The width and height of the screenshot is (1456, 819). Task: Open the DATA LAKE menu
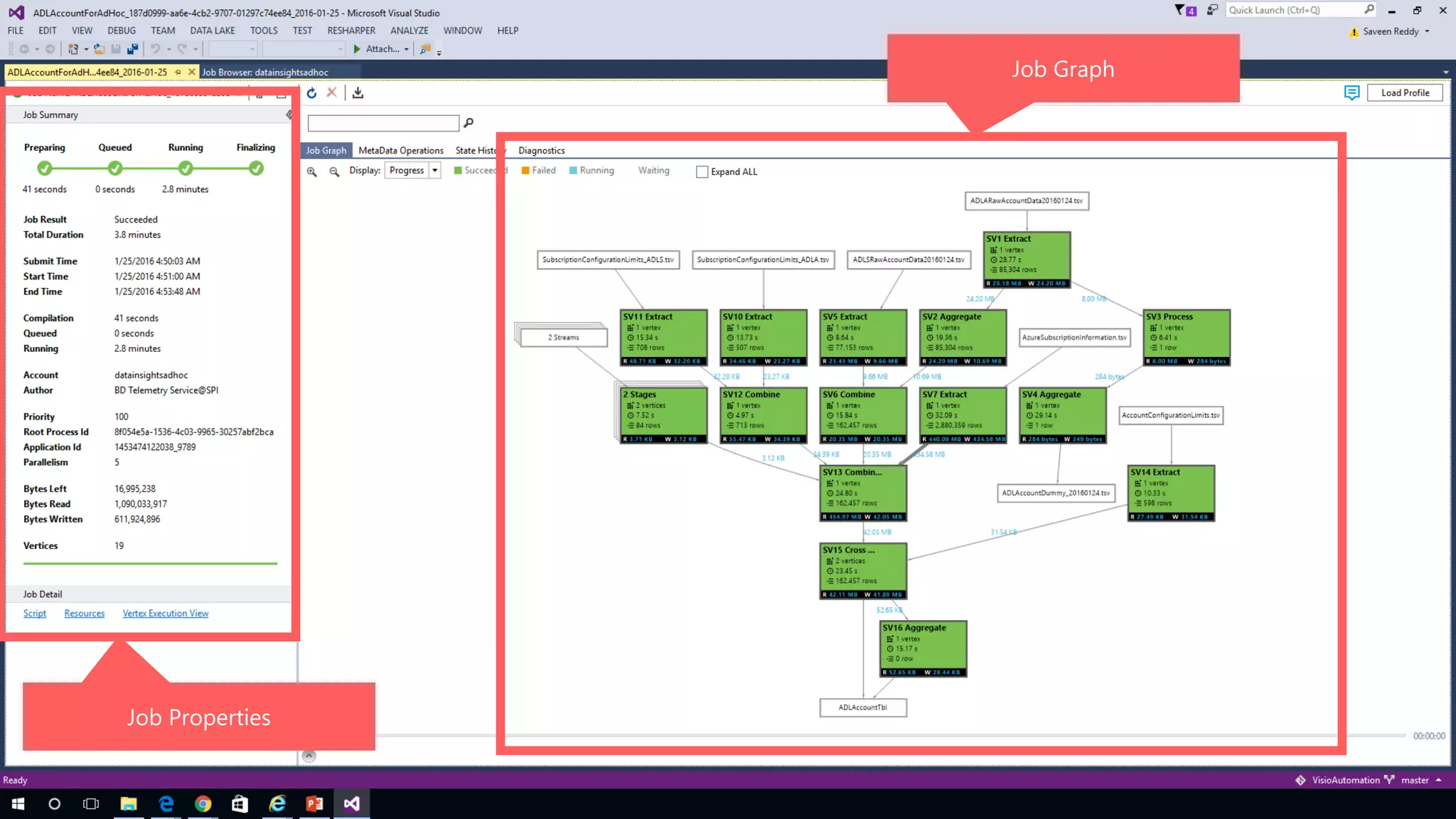(x=212, y=31)
